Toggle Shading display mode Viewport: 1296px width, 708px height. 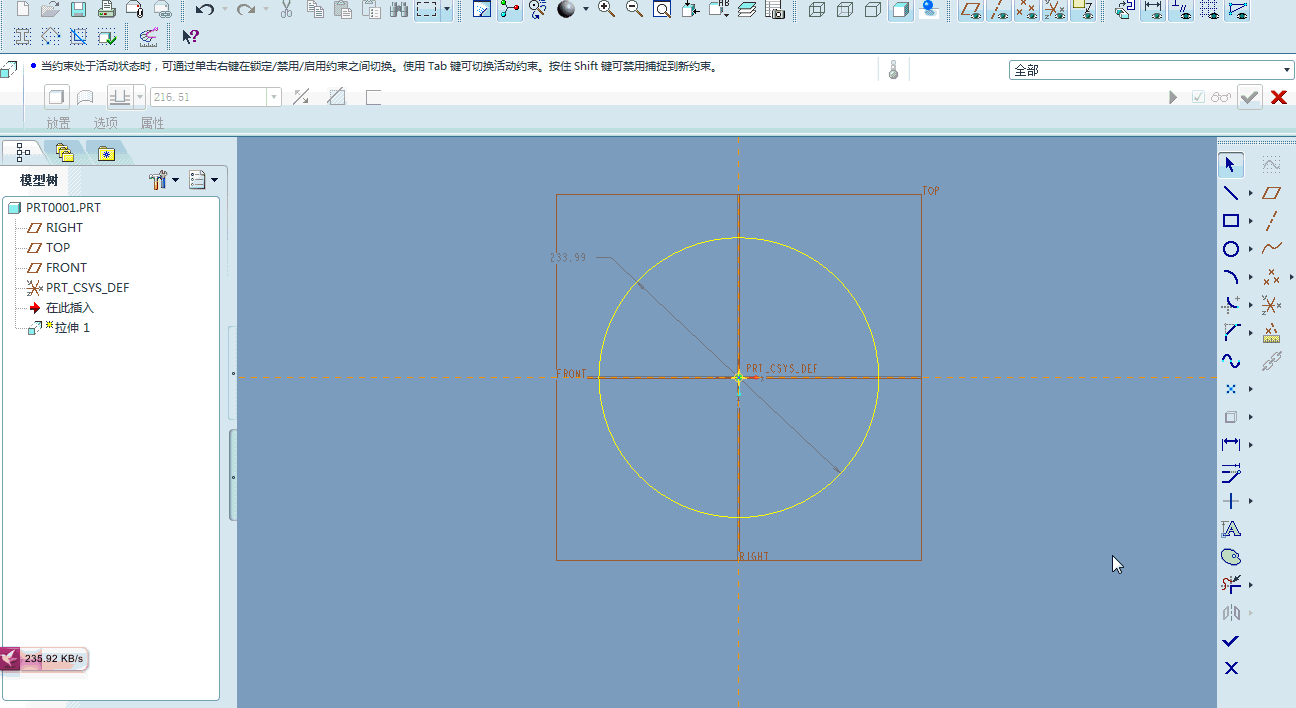[901, 10]
